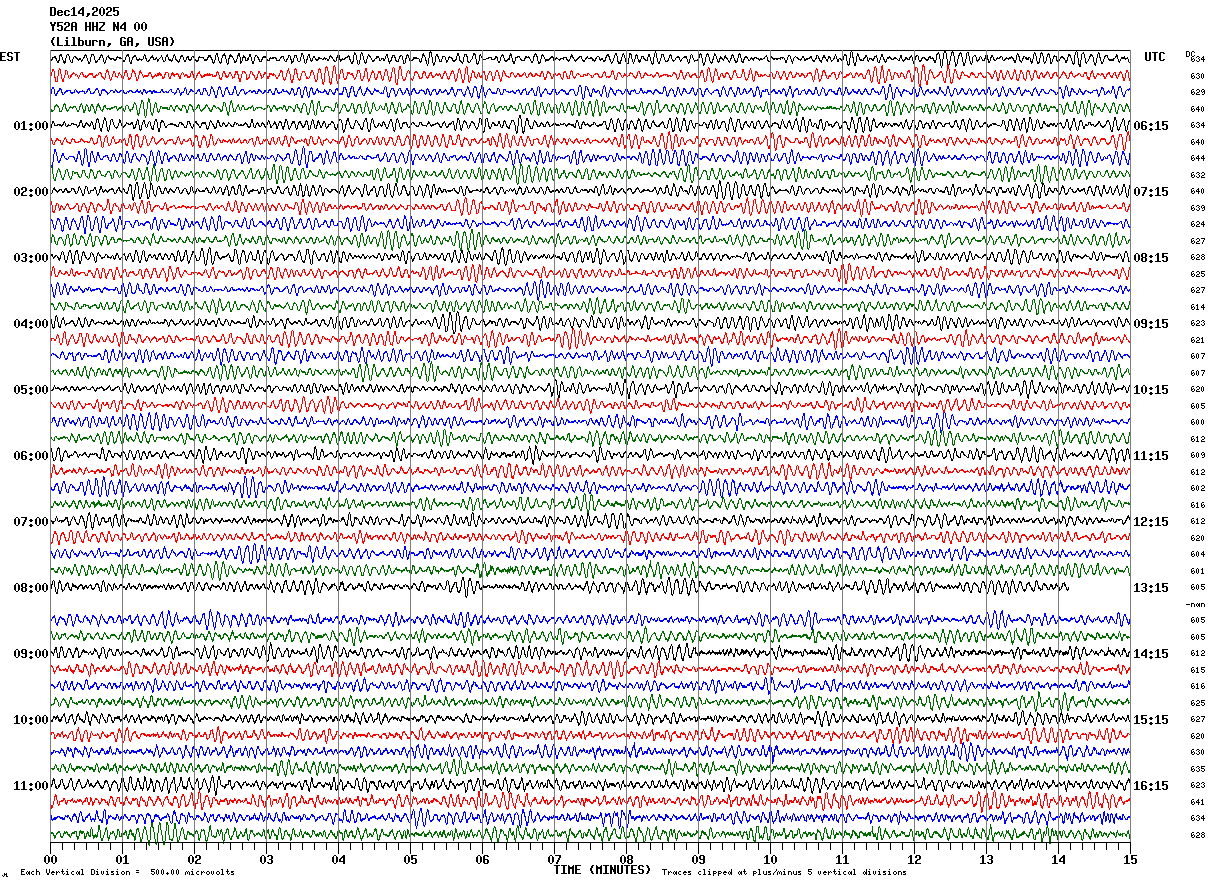The image size is (1210, 886).
Task: Click the 'UTC' timezone label
Action: (x=1155, y=57)
